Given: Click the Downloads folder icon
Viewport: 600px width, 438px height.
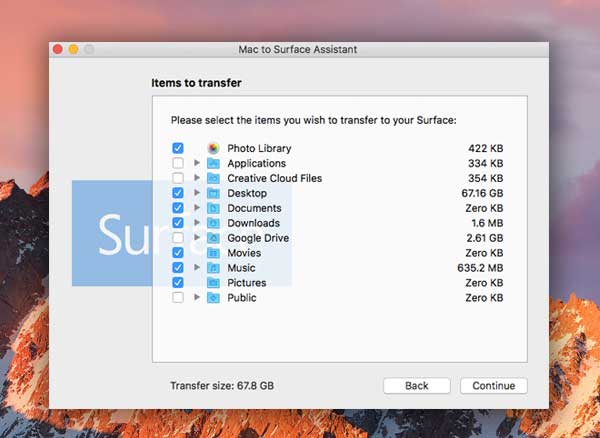Looking at the screenshot, I should click(213, 223).
